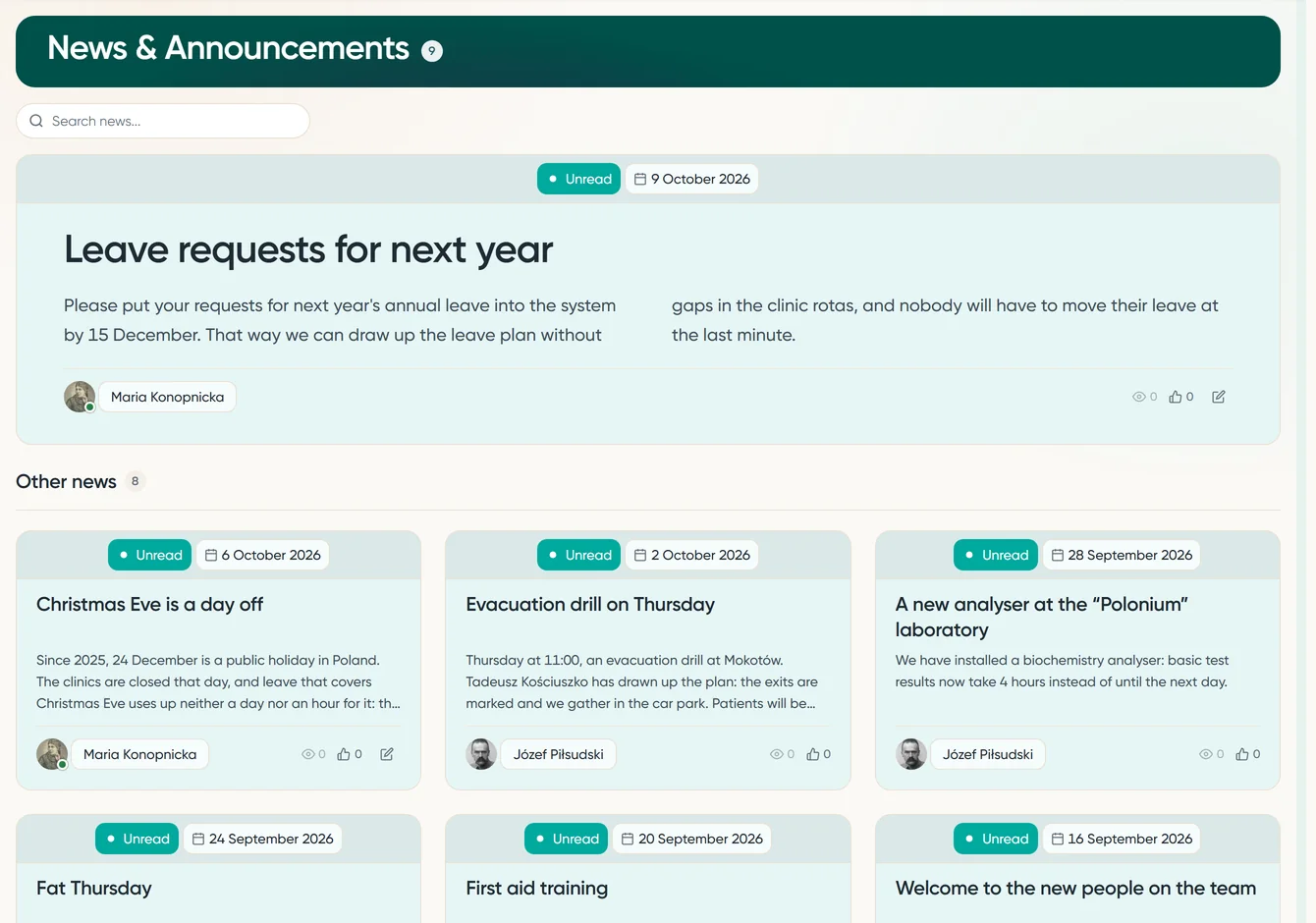
Task: Like the Christmas Eve is a day off post
Action: pos(344,754)
